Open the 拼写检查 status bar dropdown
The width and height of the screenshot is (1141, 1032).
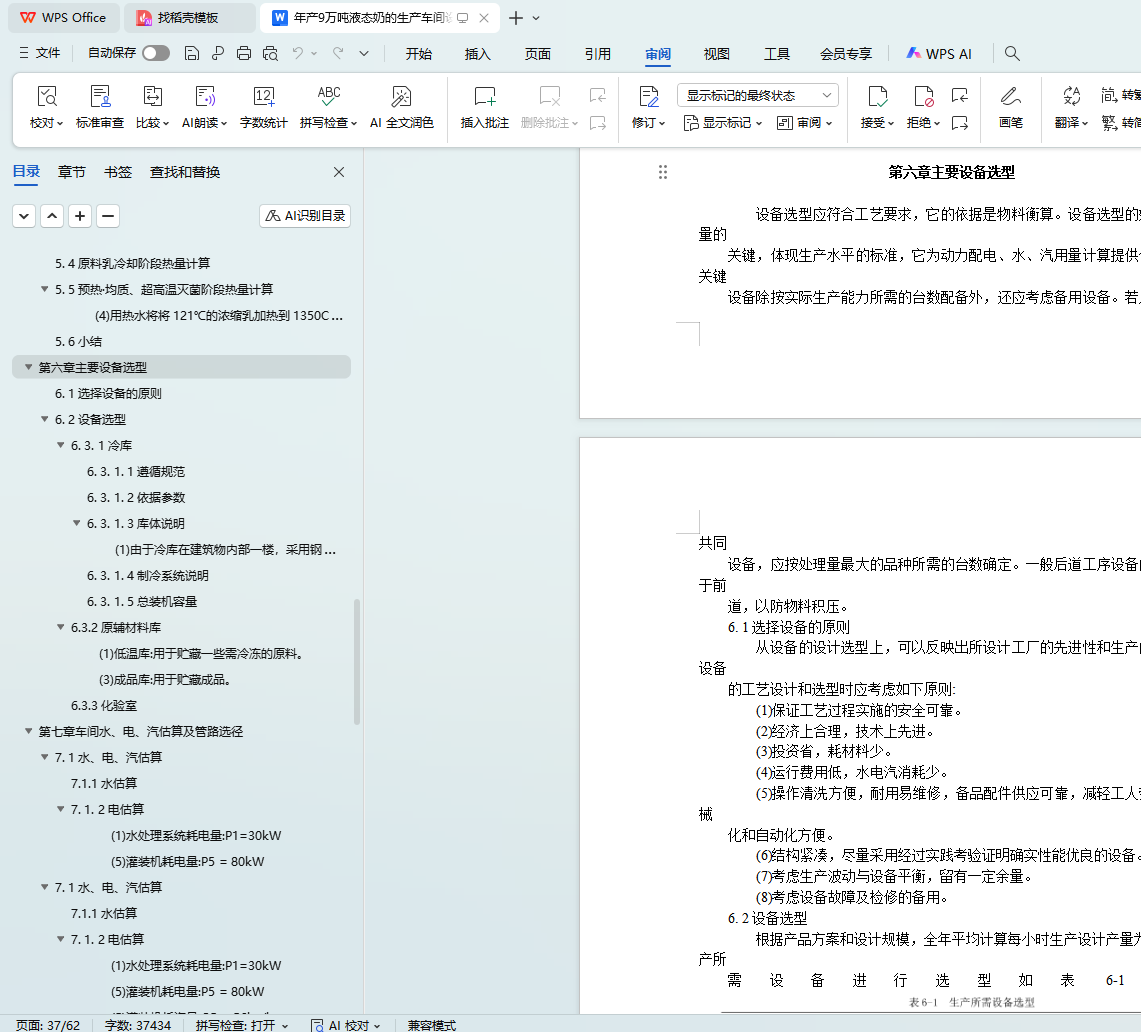coord(243,1025)
